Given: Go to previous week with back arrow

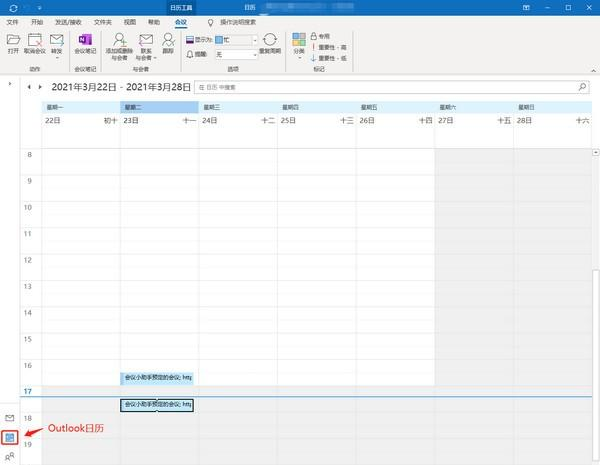Looking at the screenshot, I should point(29,87).
